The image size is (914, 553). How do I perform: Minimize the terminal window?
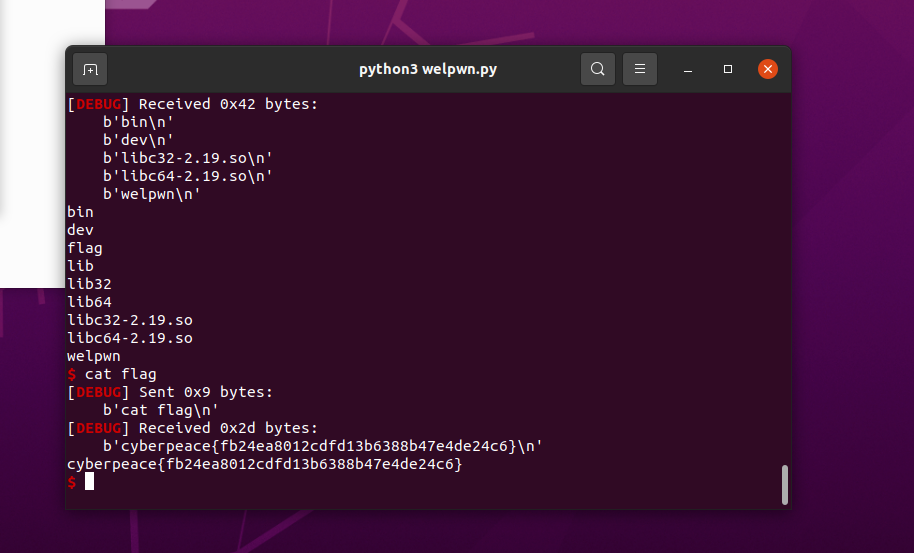[x=688, y=69]
